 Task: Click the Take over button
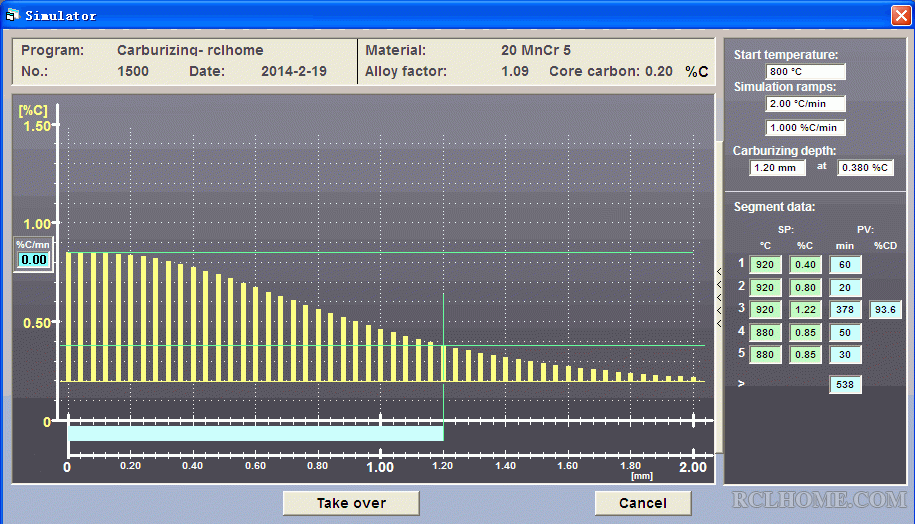click(x=351, y=503)
